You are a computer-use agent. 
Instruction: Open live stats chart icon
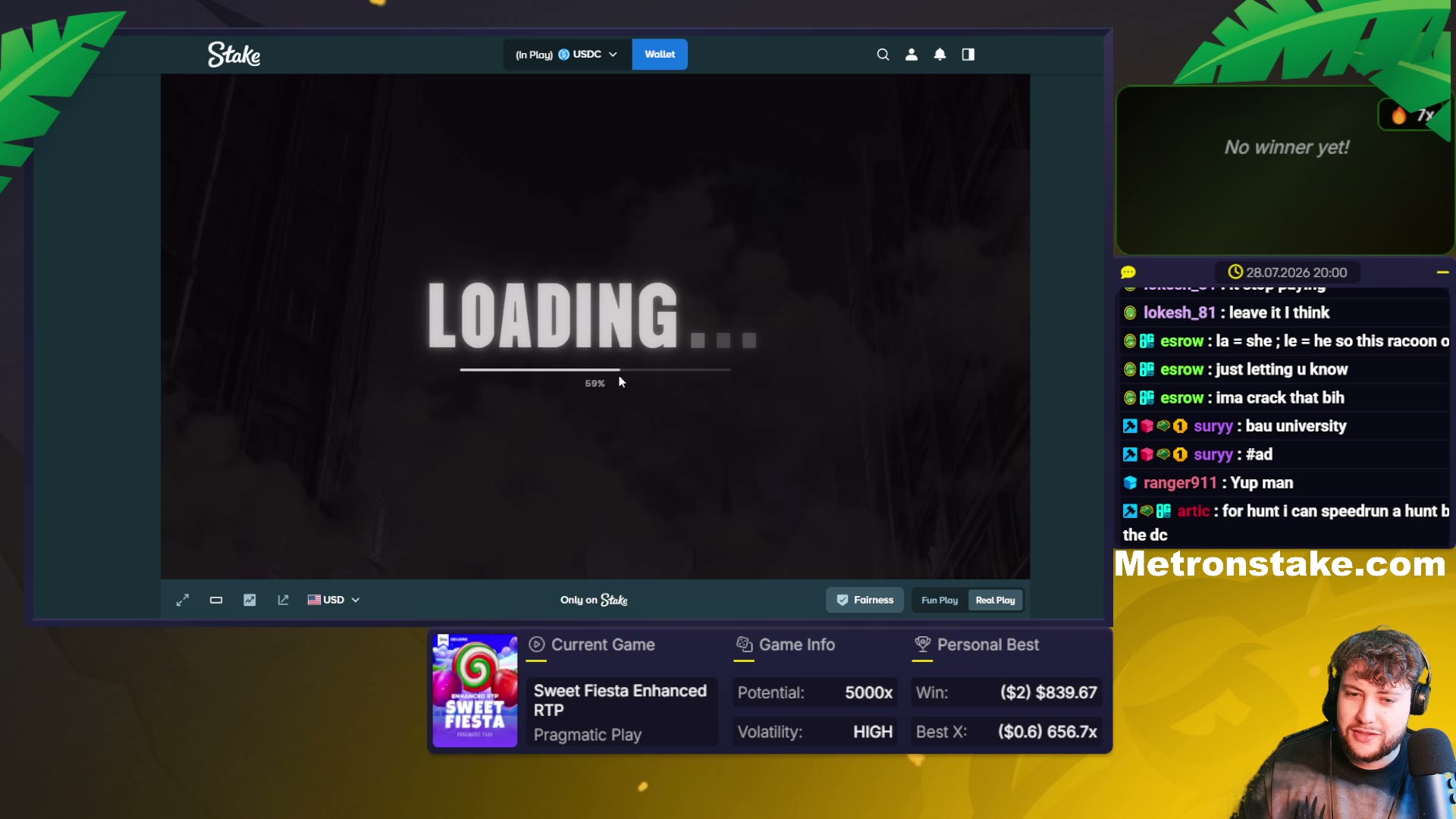click(x=249, y=600)
